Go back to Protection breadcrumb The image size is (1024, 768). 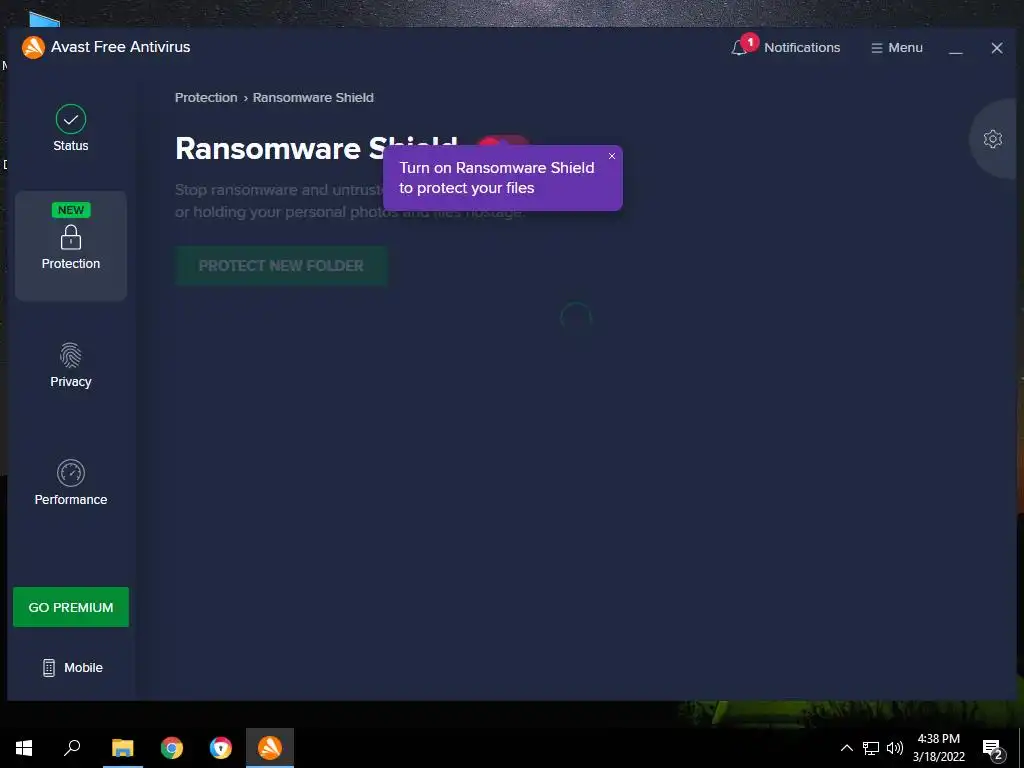click(x=206, y=97)
